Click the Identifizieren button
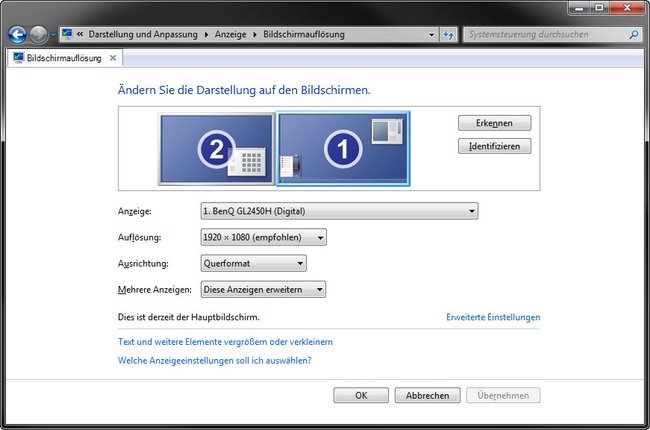This screenshot has height=430, width=650. click(494, 146)
